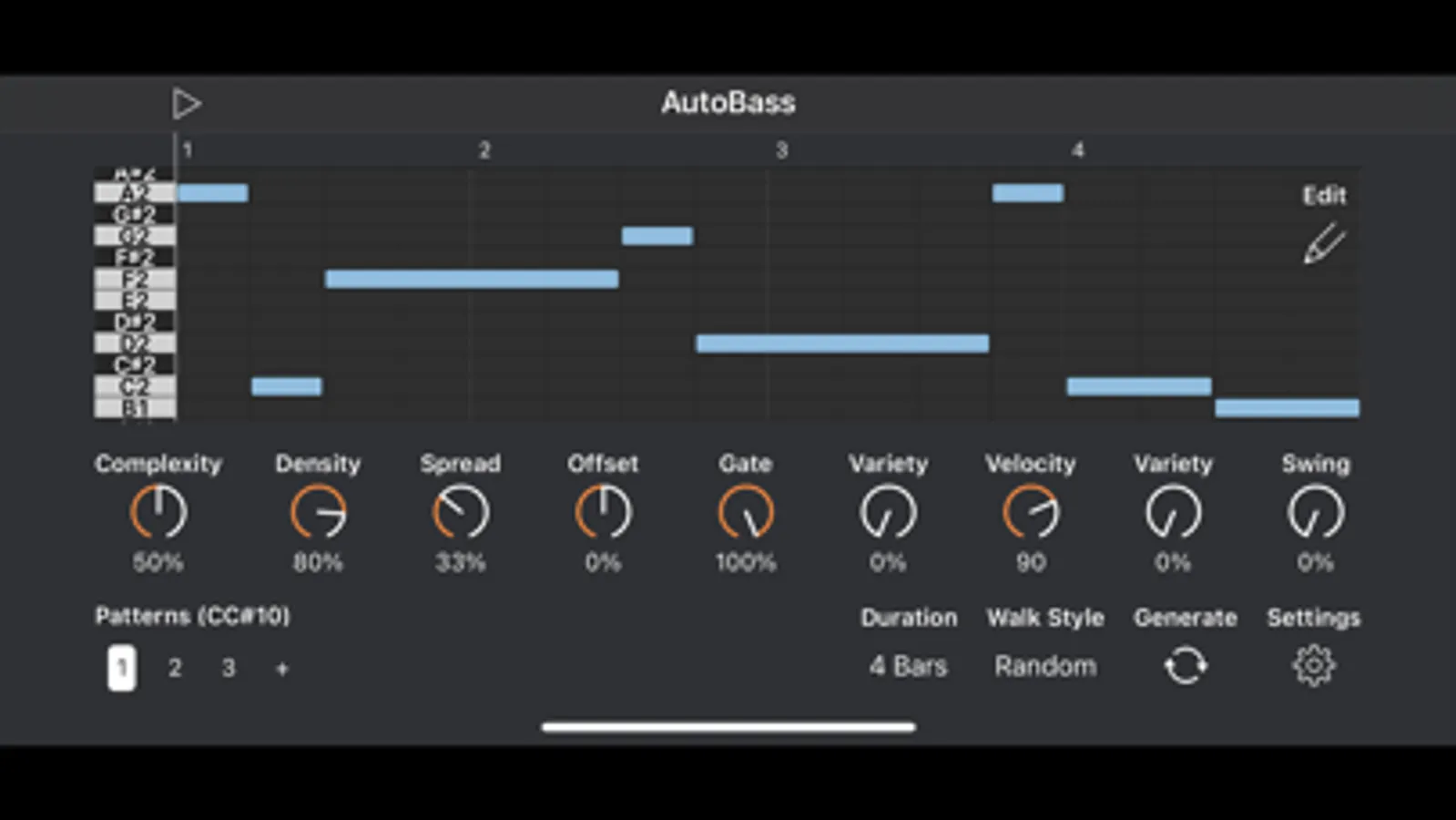Click the Velocity value 90
The width and height of the screenshot is (1456, 820).
(1031, 562)
